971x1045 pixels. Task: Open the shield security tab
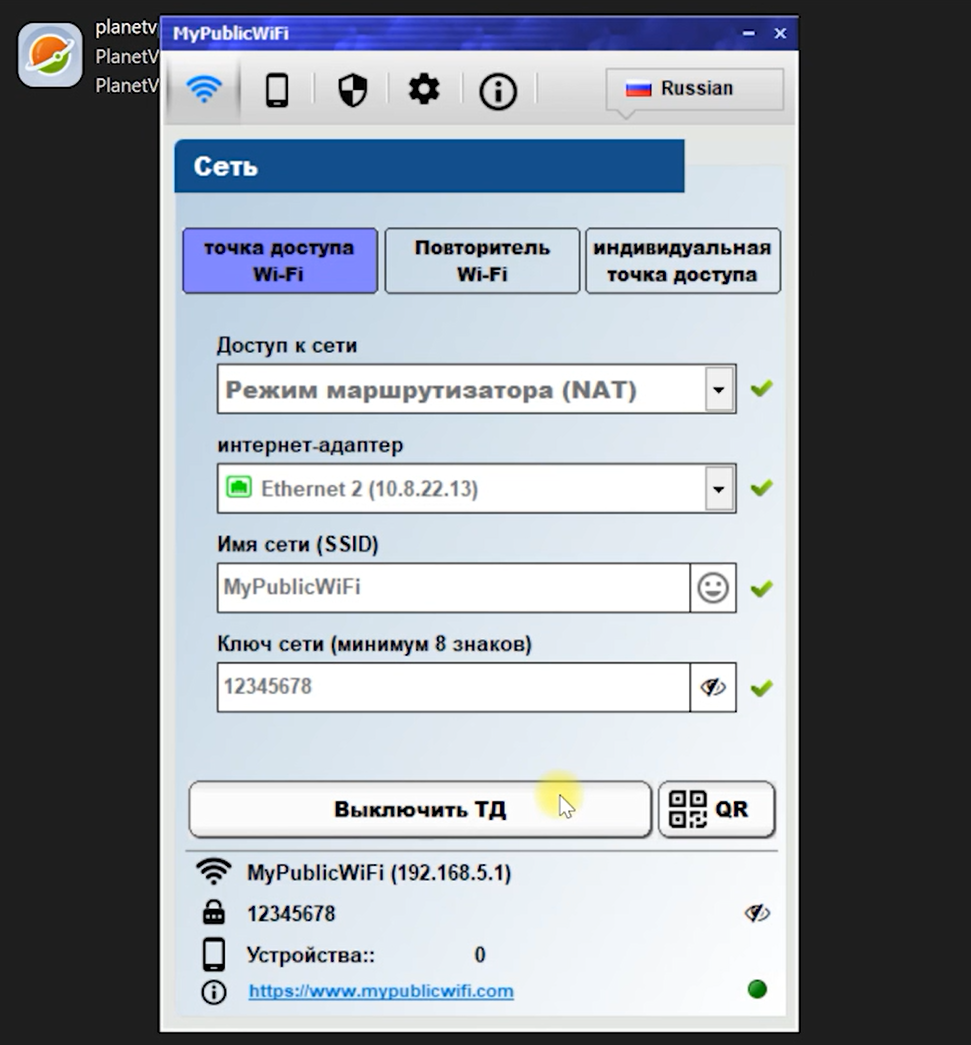click(352, 91)
